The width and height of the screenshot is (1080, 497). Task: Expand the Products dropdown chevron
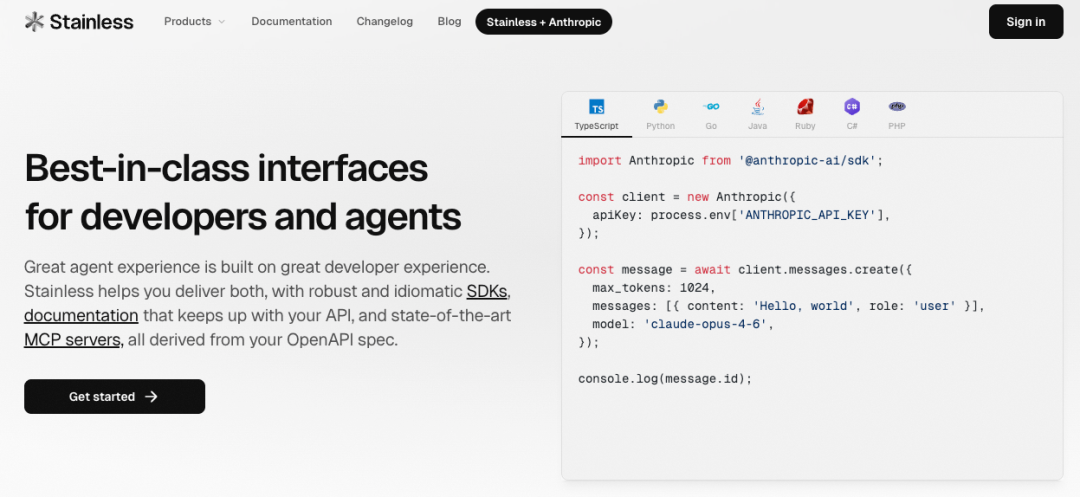222,22
